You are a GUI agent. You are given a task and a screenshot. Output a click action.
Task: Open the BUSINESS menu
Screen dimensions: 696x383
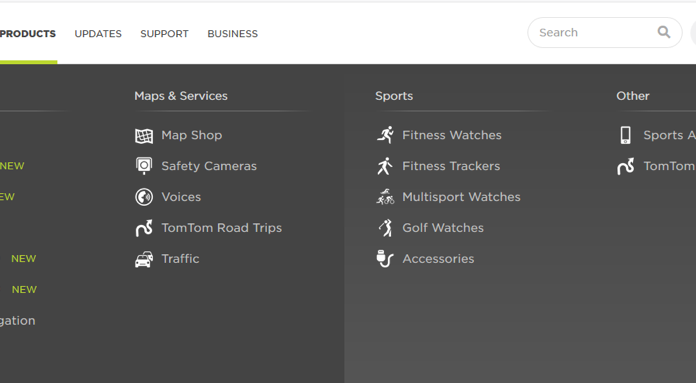[233, 34]
